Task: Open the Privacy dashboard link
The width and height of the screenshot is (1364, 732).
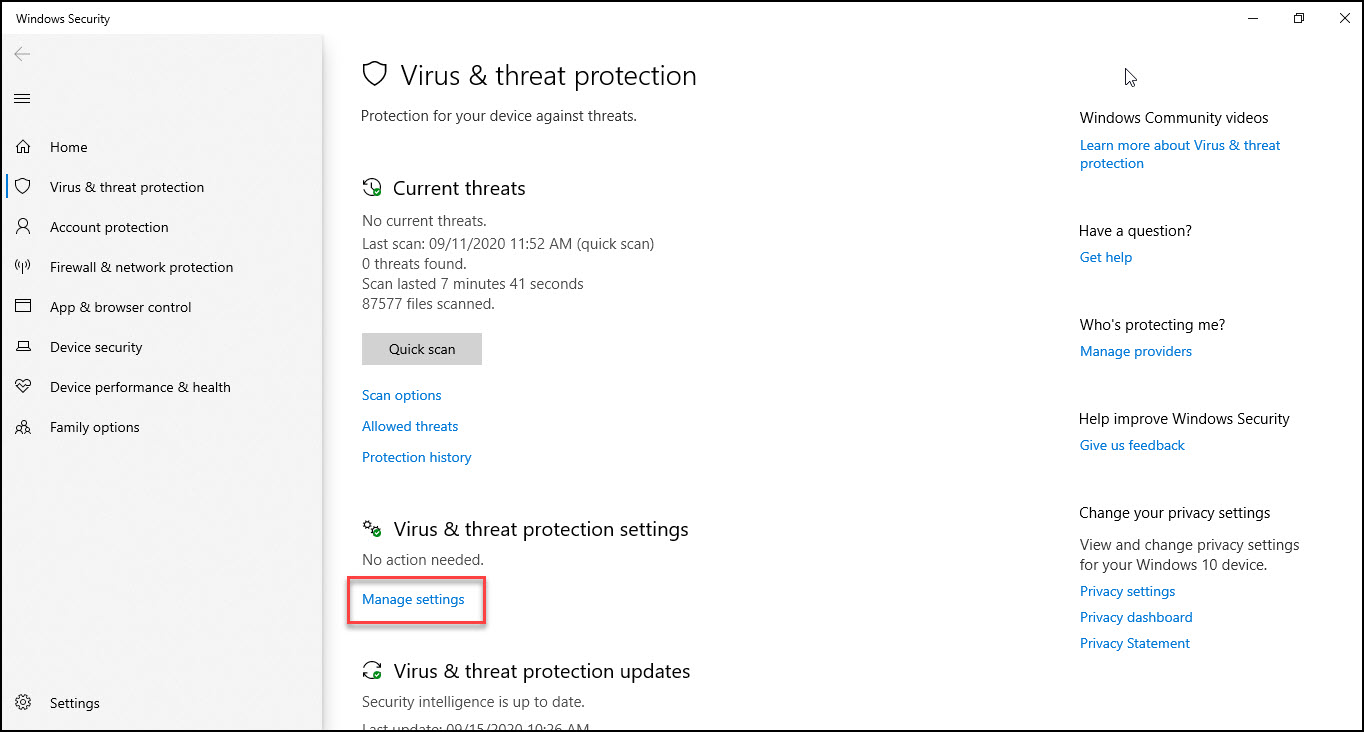Action: click(1135, 617)
